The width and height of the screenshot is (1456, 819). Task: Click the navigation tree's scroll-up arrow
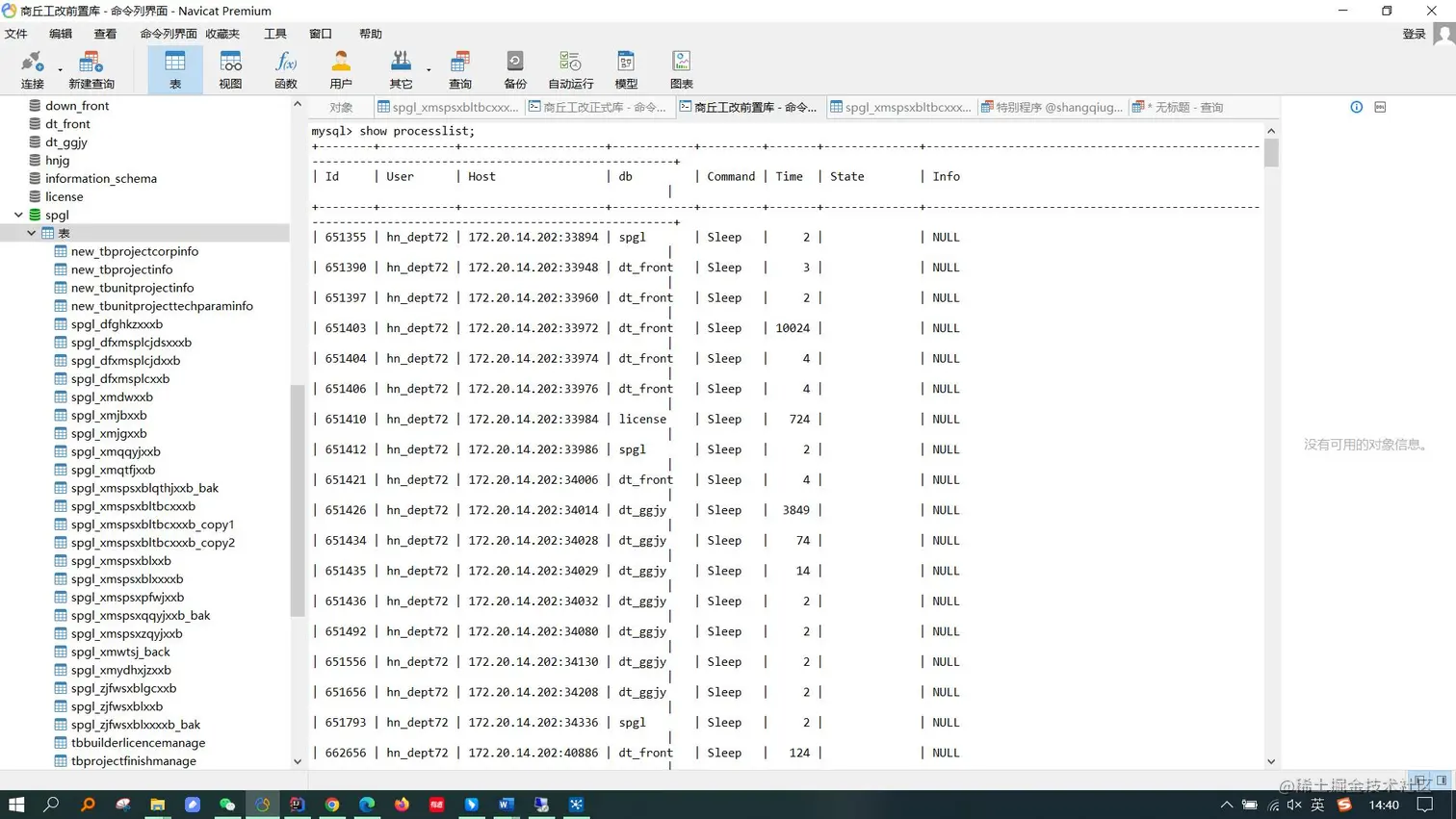(x=297, y=105)
